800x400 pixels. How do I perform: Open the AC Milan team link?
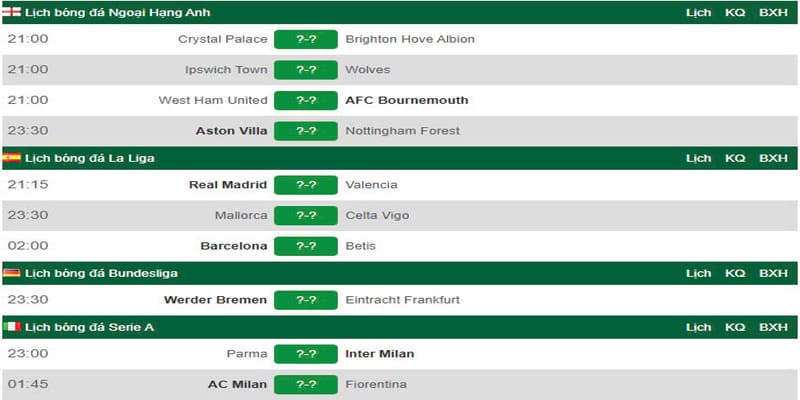pyautogui.click(x=237, y=384)
